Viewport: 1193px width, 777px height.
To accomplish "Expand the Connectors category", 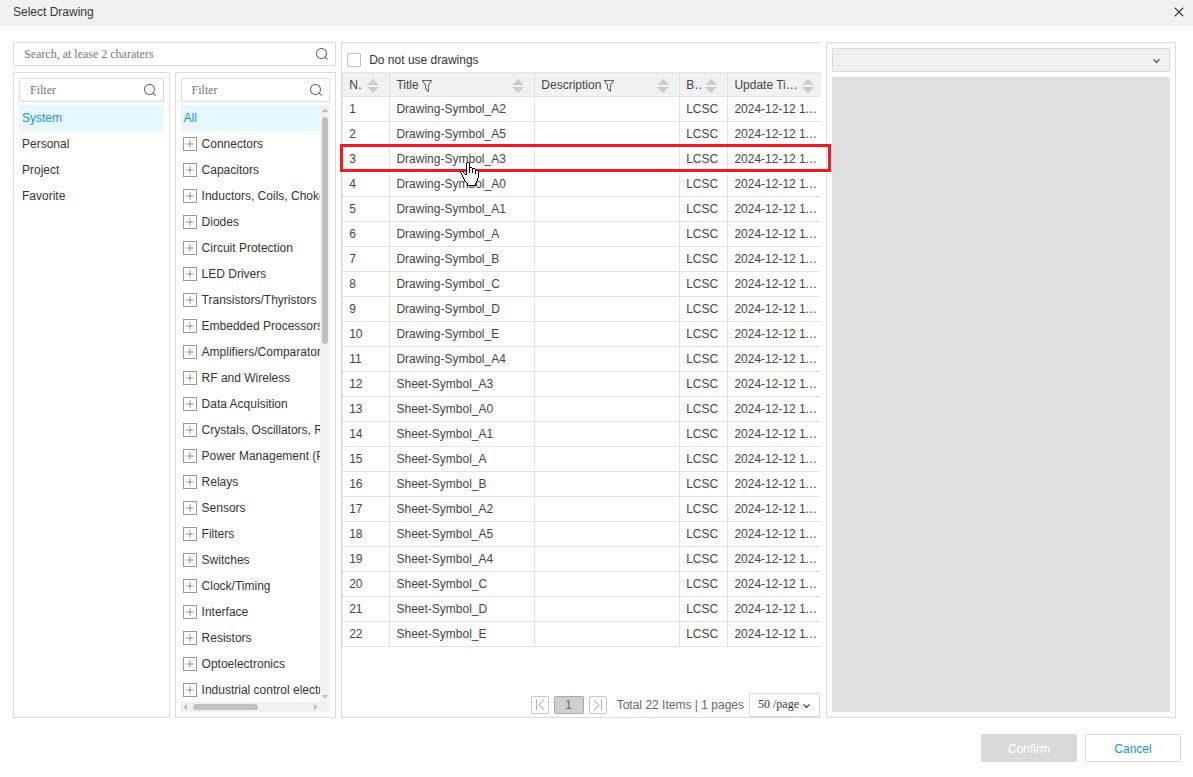I will pos(190,144).
